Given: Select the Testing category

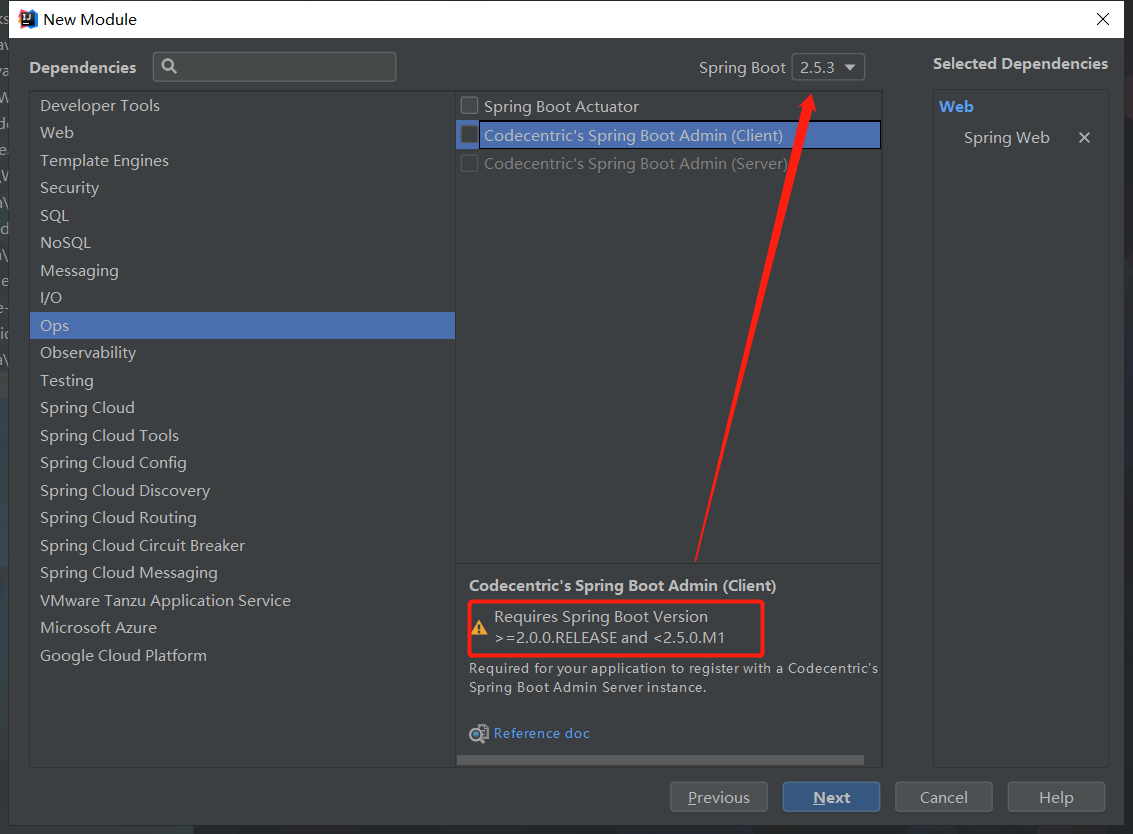Looking at the screenshot, I should pyautogui.click(x=242, y=380).
